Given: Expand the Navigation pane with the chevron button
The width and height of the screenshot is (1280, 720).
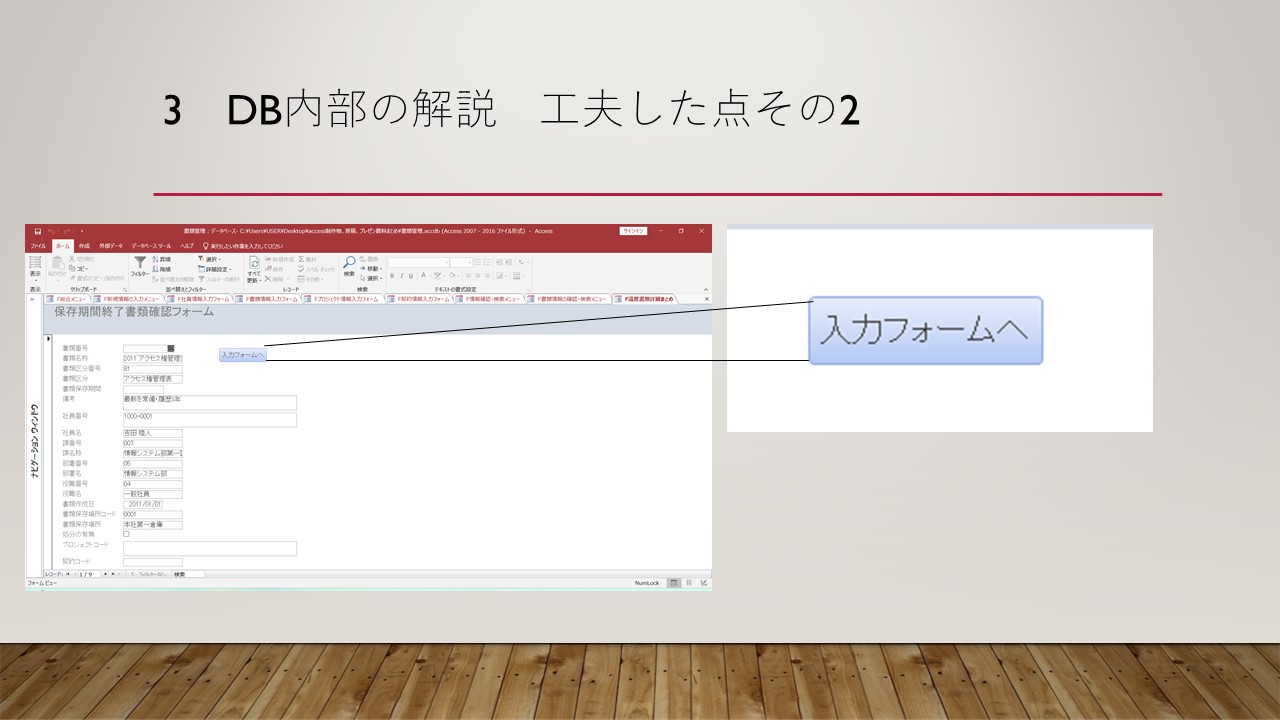Looking at the screenshot, I should point(33,298).
